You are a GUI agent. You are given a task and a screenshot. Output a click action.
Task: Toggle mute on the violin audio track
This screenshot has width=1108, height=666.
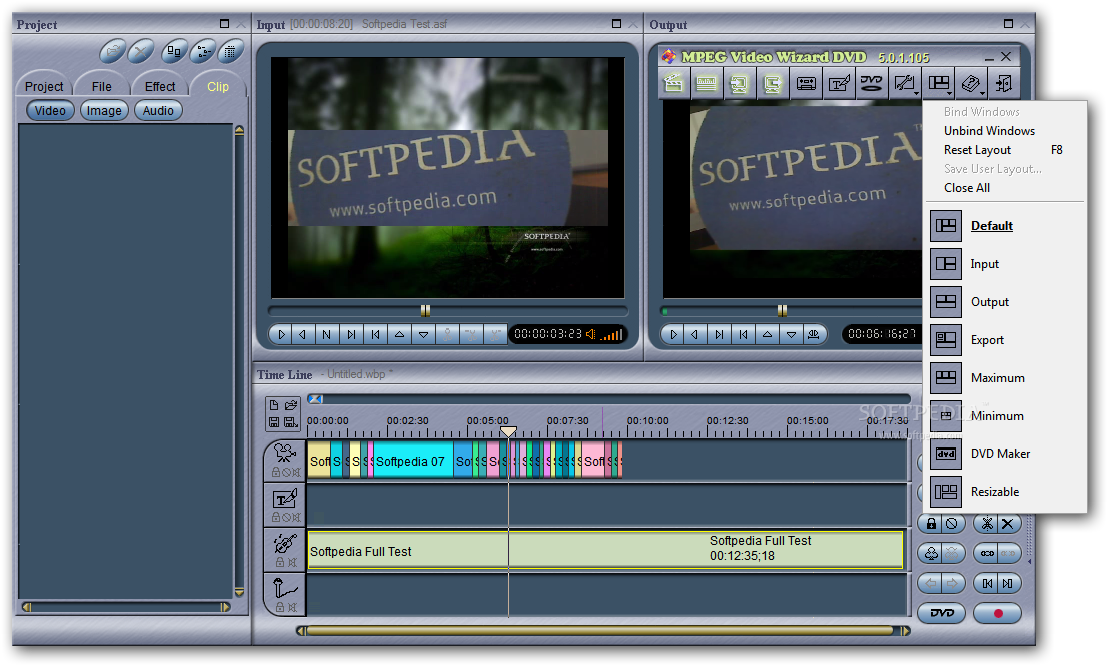pyautogui.click(x=292, y=563)
